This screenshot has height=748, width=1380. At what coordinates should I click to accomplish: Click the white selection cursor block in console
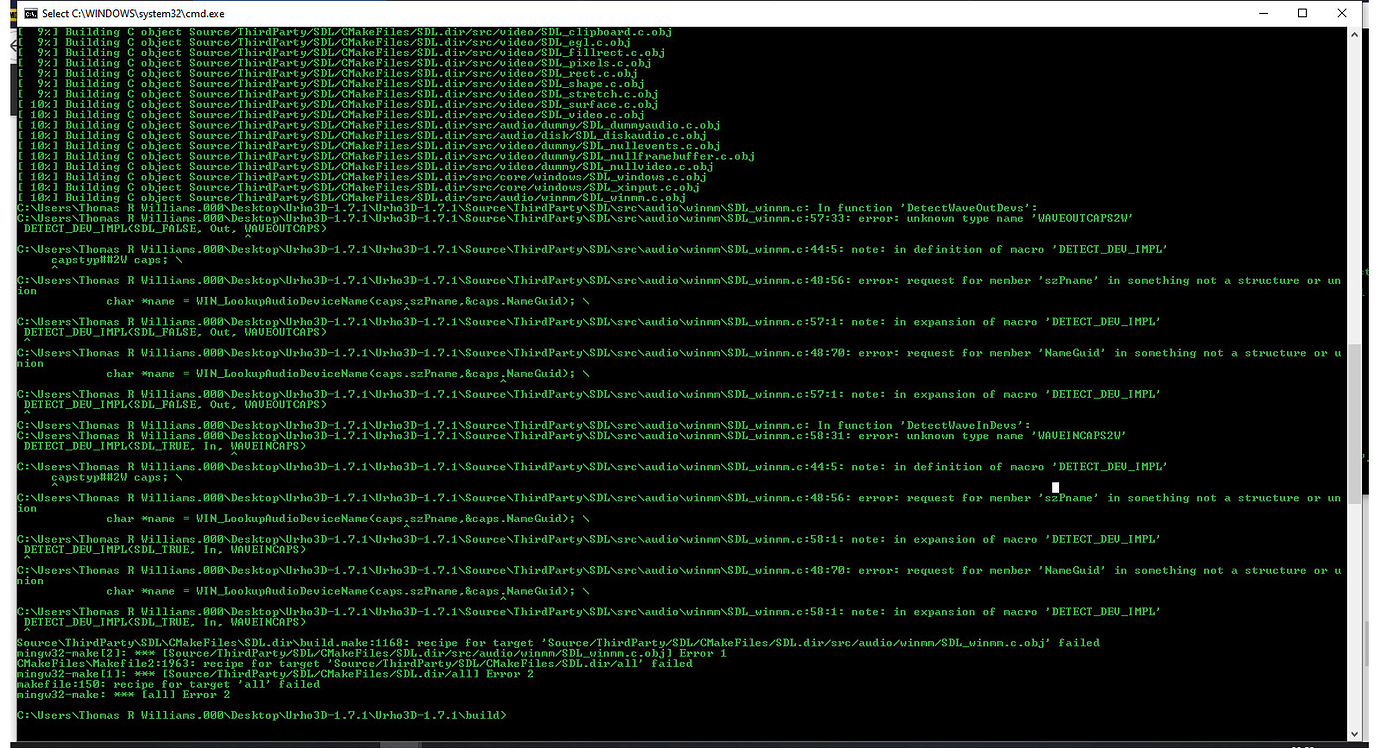coord(1055,488)
